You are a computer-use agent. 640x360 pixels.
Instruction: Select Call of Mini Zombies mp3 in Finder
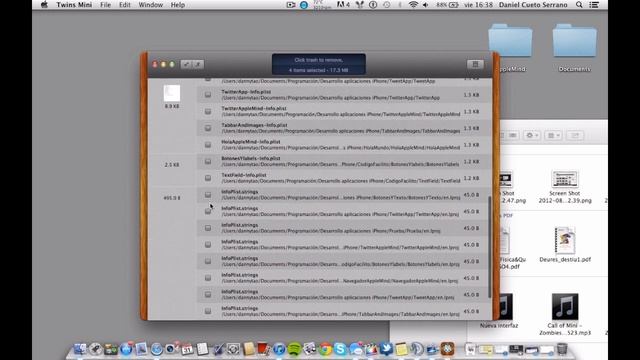click(x=565, y=314)
